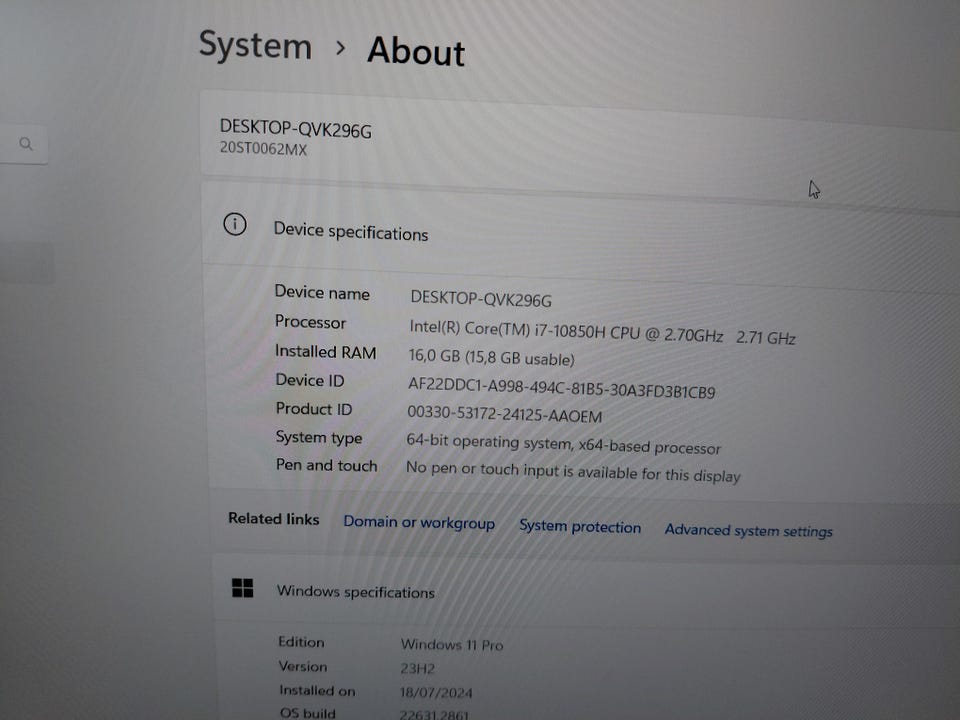Click the Processor label
This screenshot has width=960, height=720.
[x=310, y=322]
